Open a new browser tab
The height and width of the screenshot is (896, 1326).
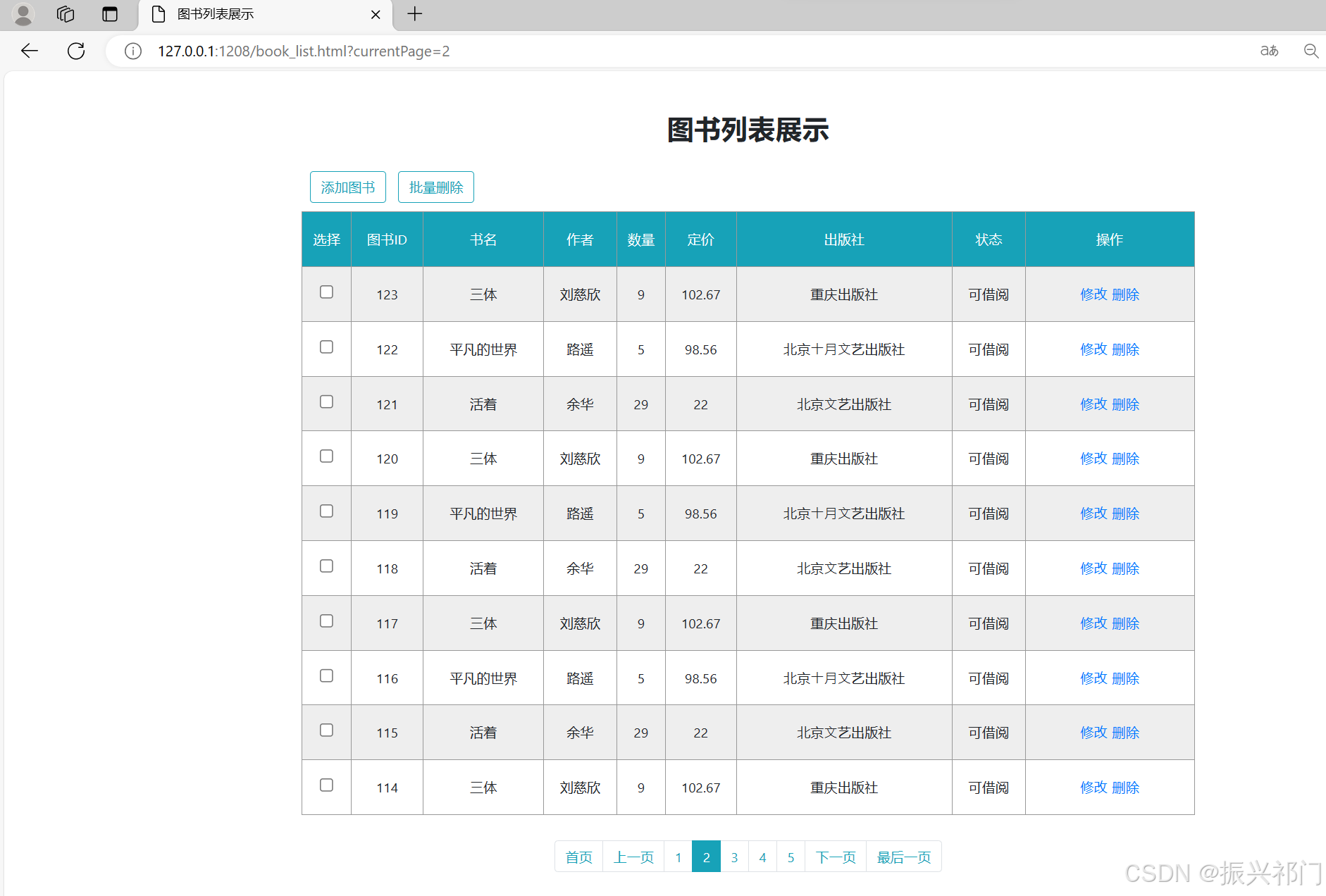(415, 14)
